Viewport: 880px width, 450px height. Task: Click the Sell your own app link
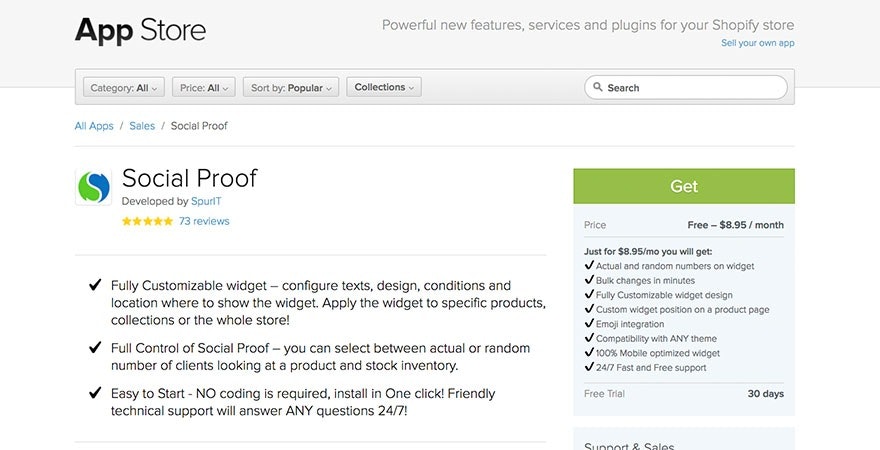(757, 44)
